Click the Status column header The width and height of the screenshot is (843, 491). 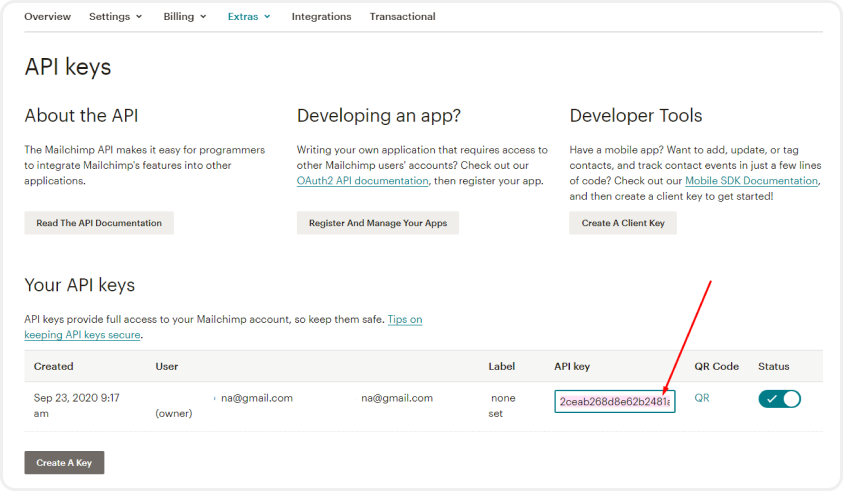pos(774,366)
